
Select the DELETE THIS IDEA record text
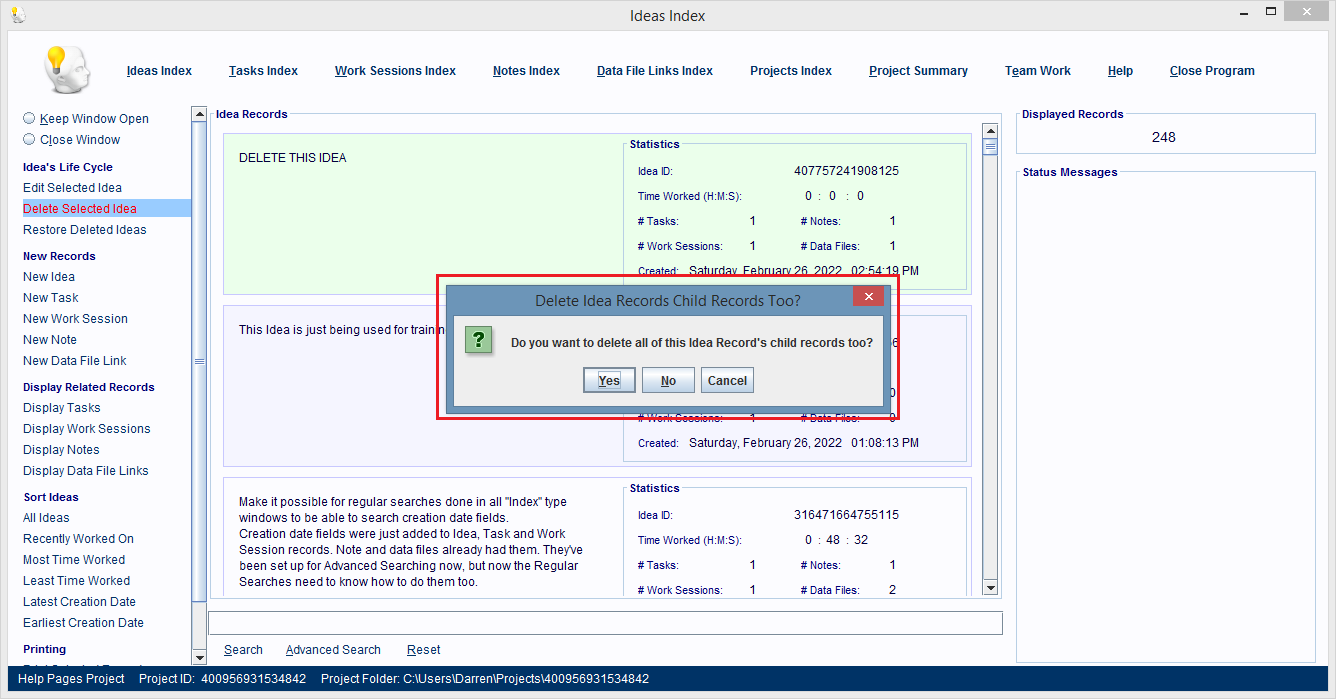pyautogui.click(x=293, y=158)
